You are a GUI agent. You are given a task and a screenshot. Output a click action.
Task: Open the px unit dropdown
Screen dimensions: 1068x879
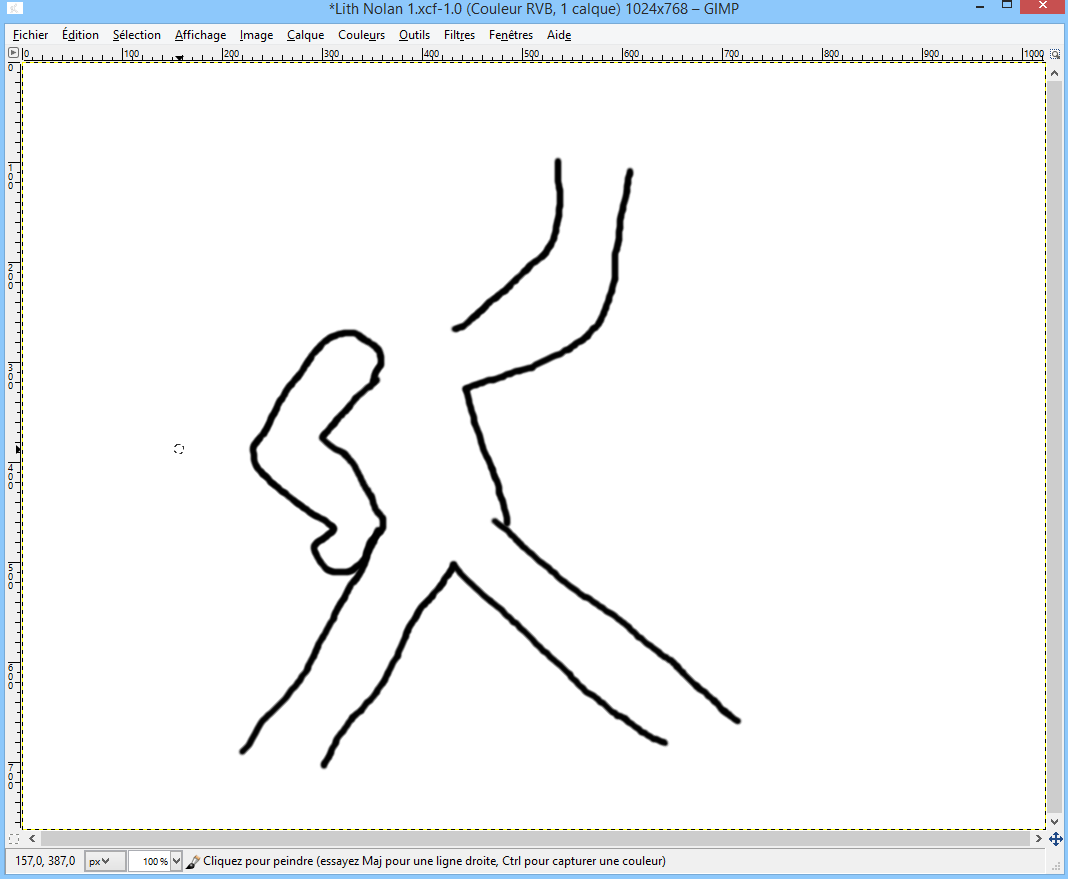[x=104, y=861]
